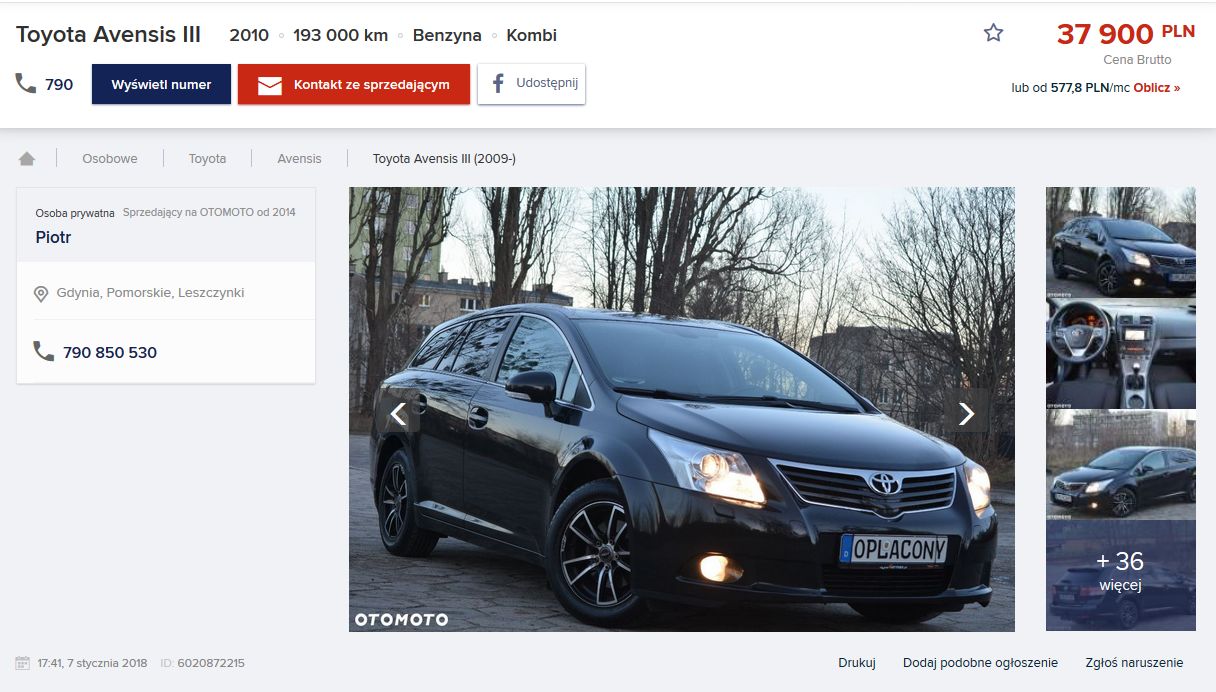This screenshot has height=692, width=1216.
Task: Click the 37 900 PLN price
Action: (x=1126, y=34)
